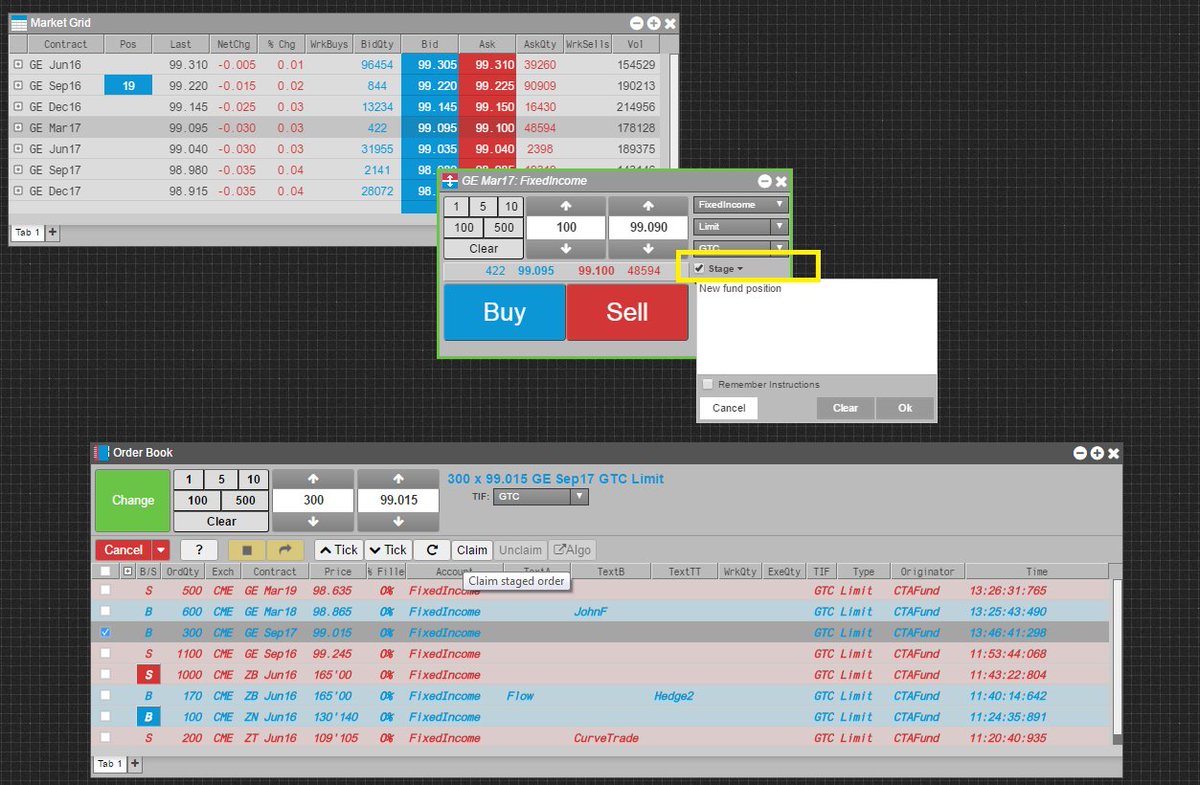Click the question mark help button
The height and width of the screenshot is (785, 1200).
pos(199,549)
